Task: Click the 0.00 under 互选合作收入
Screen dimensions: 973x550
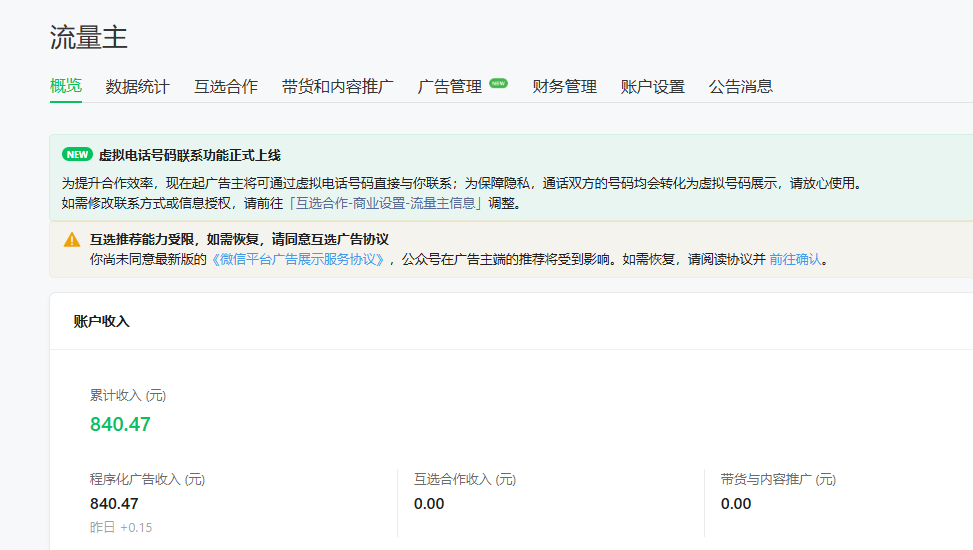Action: point(429,503)
